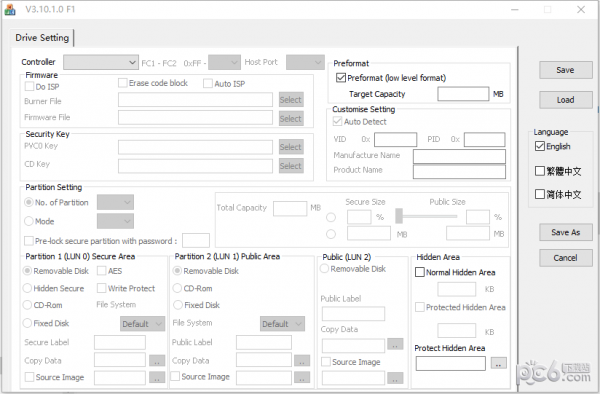Open the Controller dropdown
Screen dimensions: 600x394
tap(101, 62)
